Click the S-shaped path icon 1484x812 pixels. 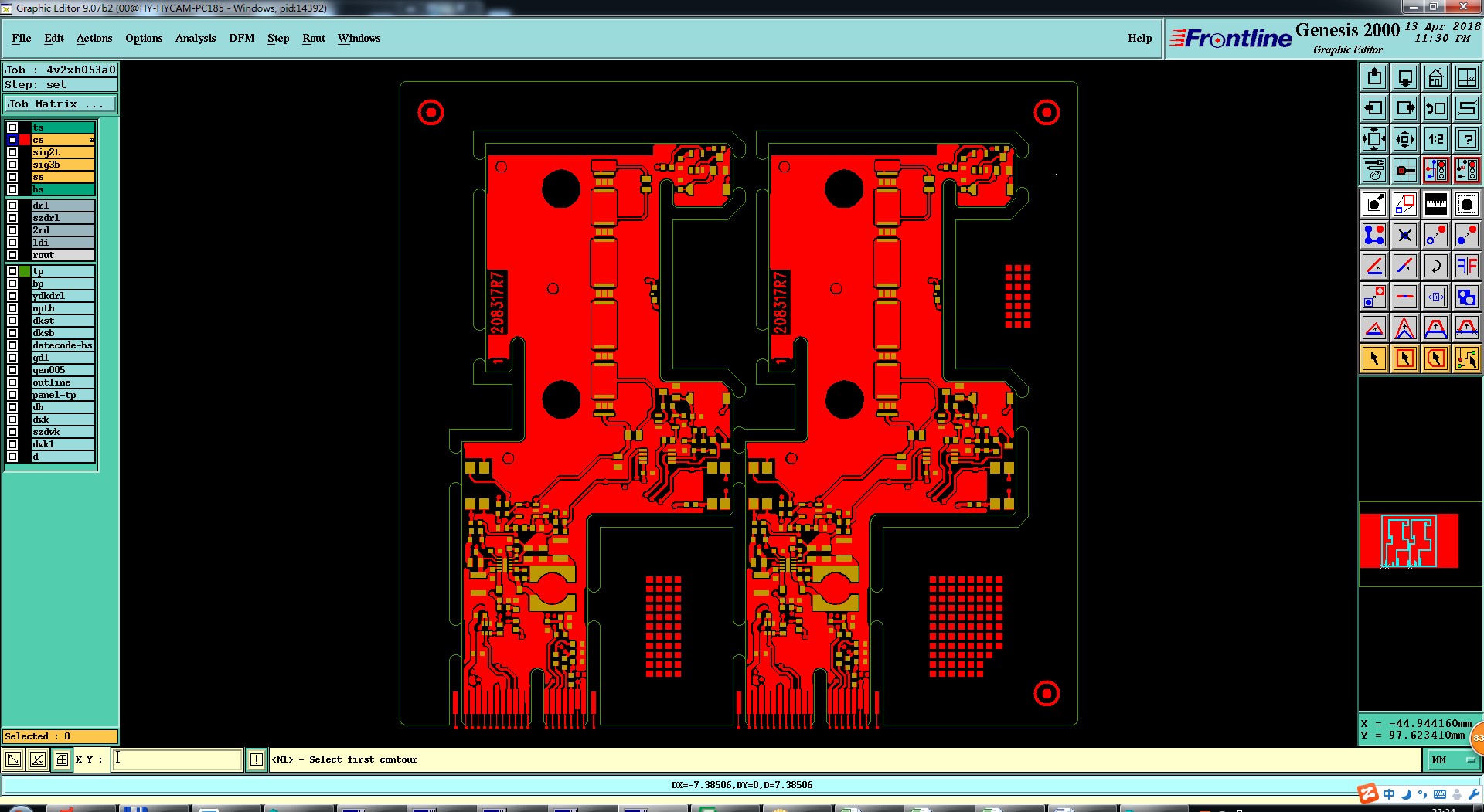1467,108
